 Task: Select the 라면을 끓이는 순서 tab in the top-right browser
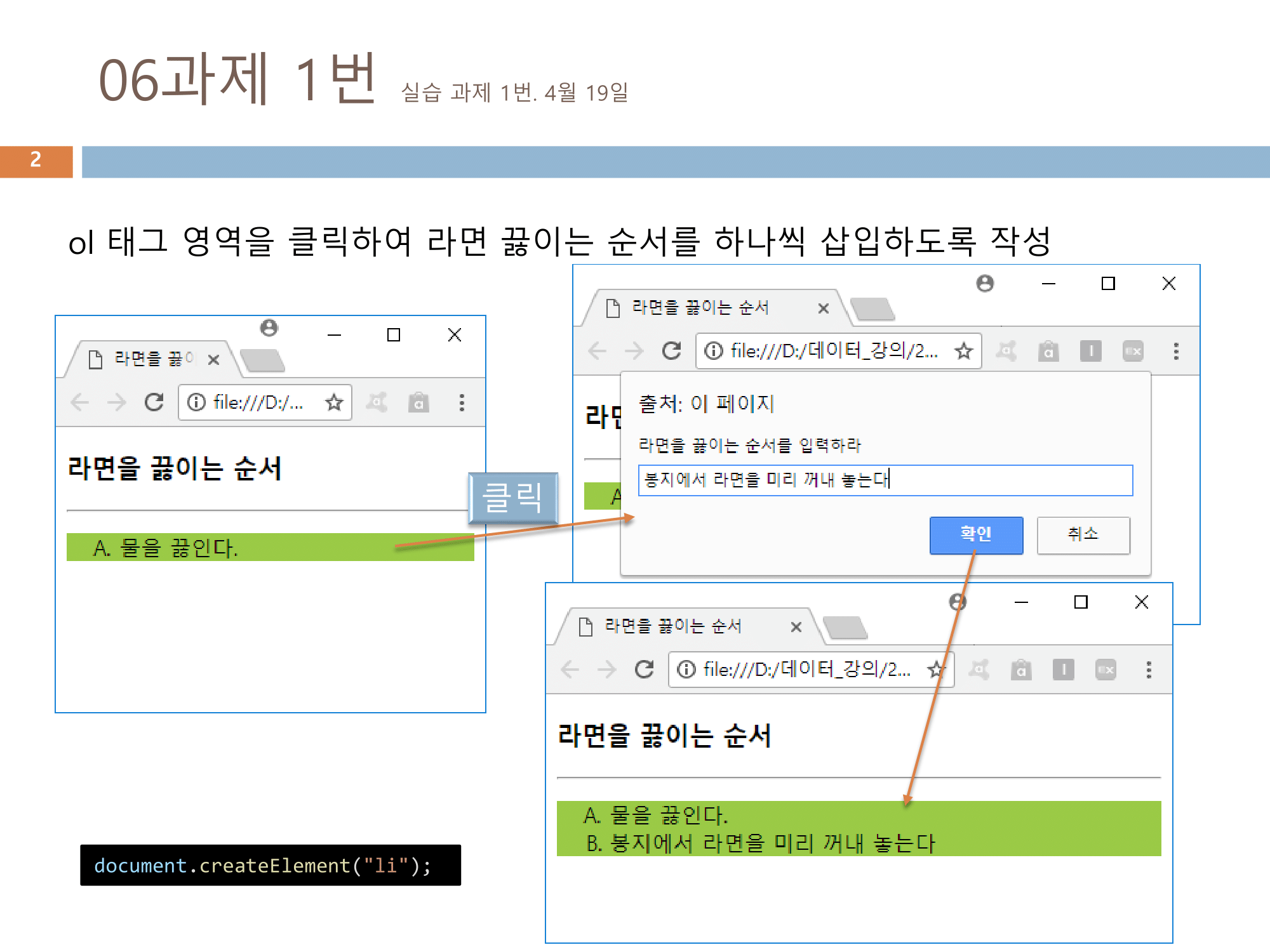pos(700,308)
